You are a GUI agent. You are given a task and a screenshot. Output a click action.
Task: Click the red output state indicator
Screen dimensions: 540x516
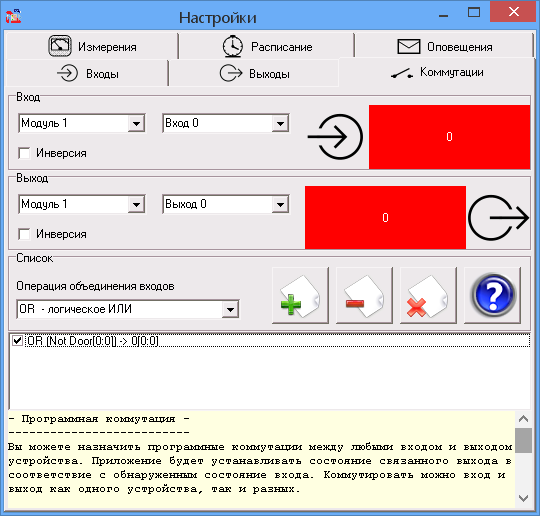coord(385,218)
